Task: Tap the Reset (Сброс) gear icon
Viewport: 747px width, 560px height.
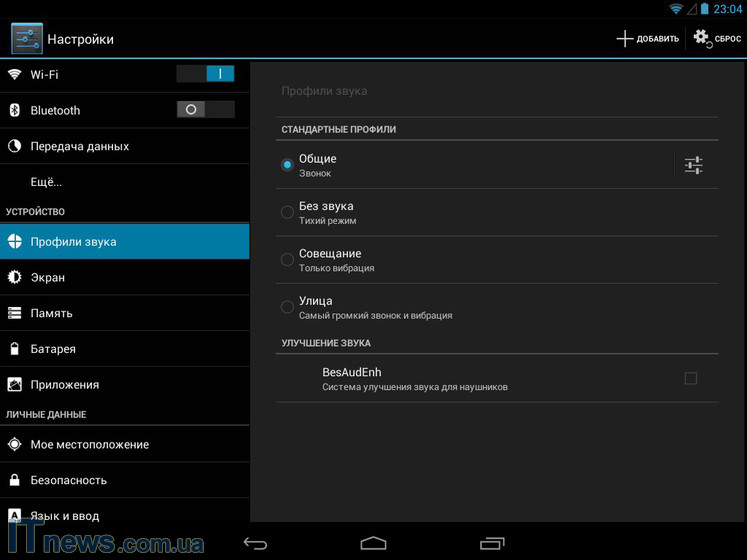Action: 702,38
